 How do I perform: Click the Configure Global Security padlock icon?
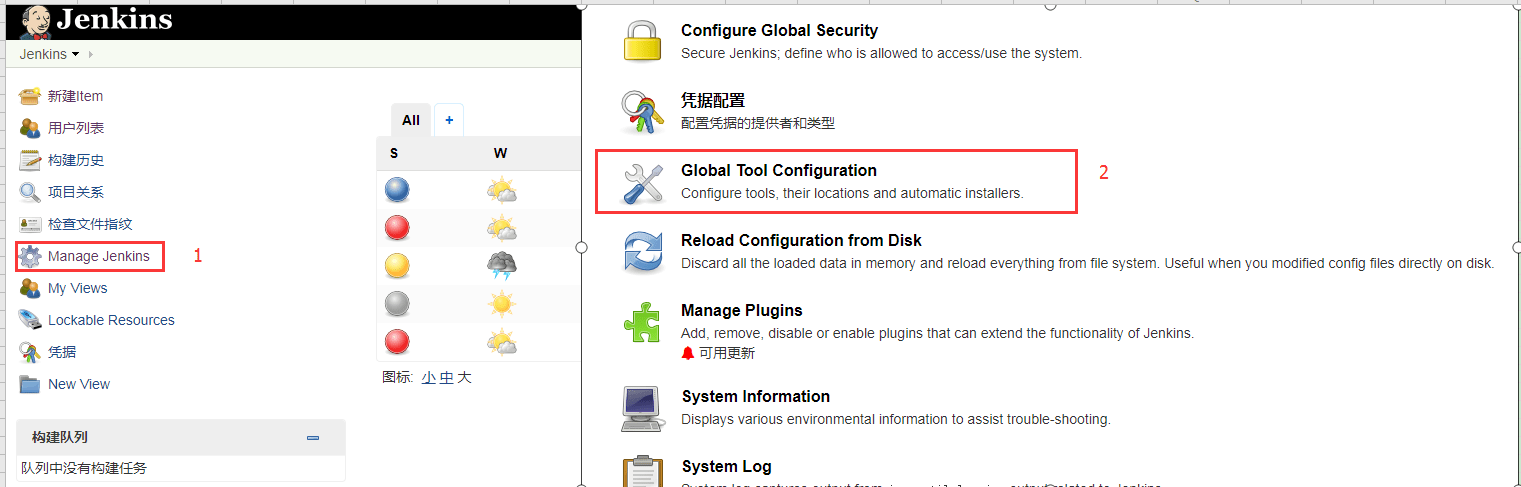coord(643,41)
